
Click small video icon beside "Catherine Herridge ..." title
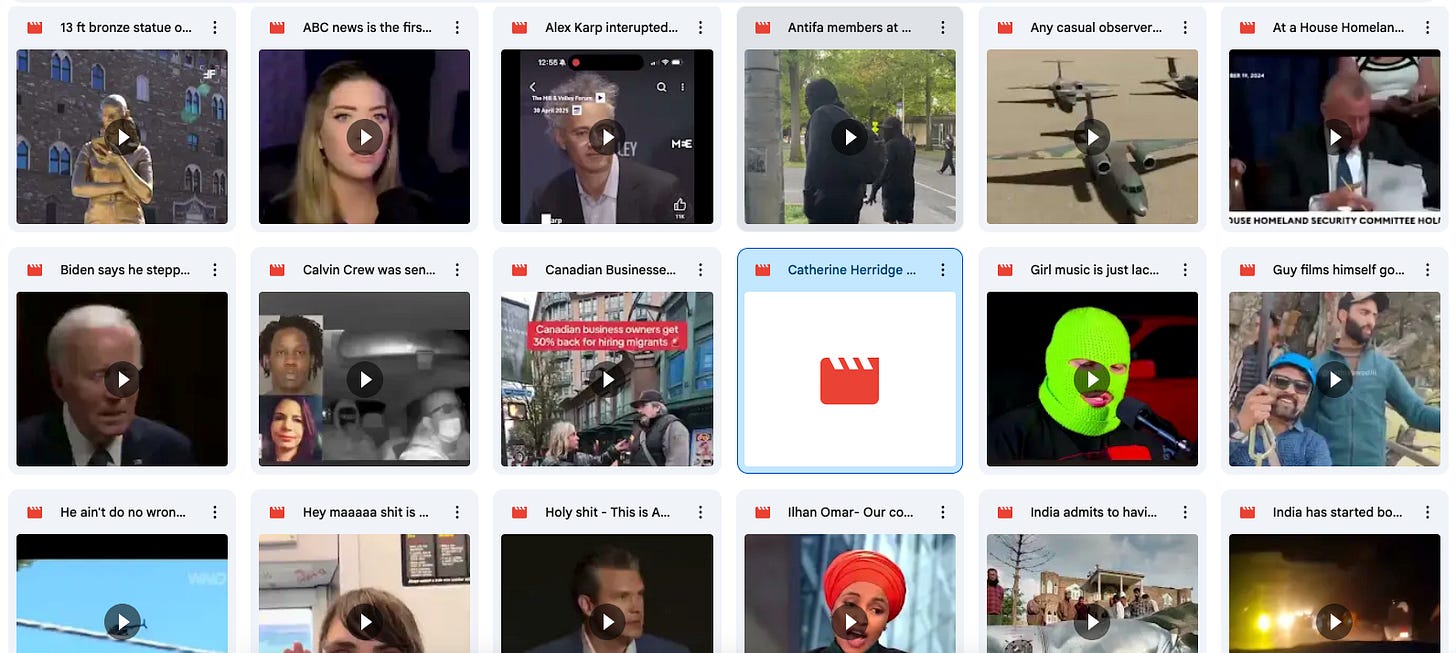click(762, 270)
